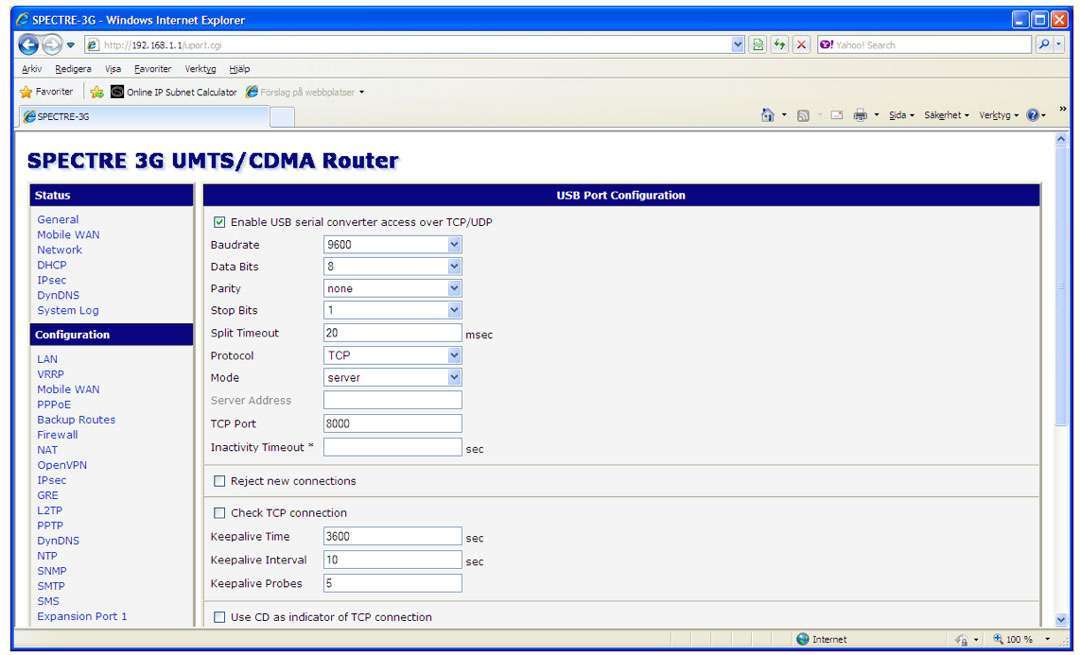Image resolution: width=1080 pixels, height=655 pixels.
Task: Open the Hjälp menu
Action: click(240, 69)
